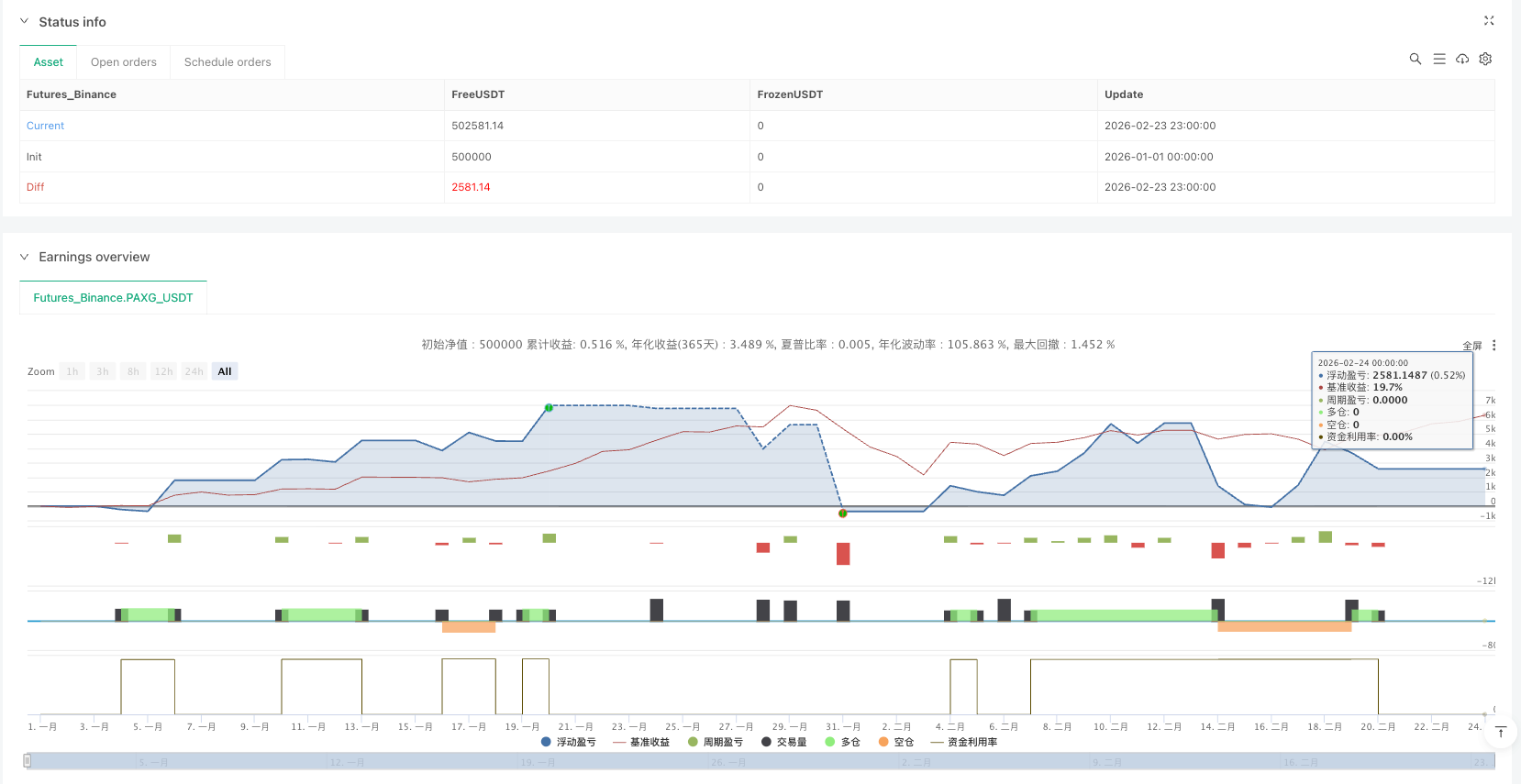The width and height of the screenshot is (1521, 784).
Task: Switch to the Open orders tab
Action: (124, 62)
